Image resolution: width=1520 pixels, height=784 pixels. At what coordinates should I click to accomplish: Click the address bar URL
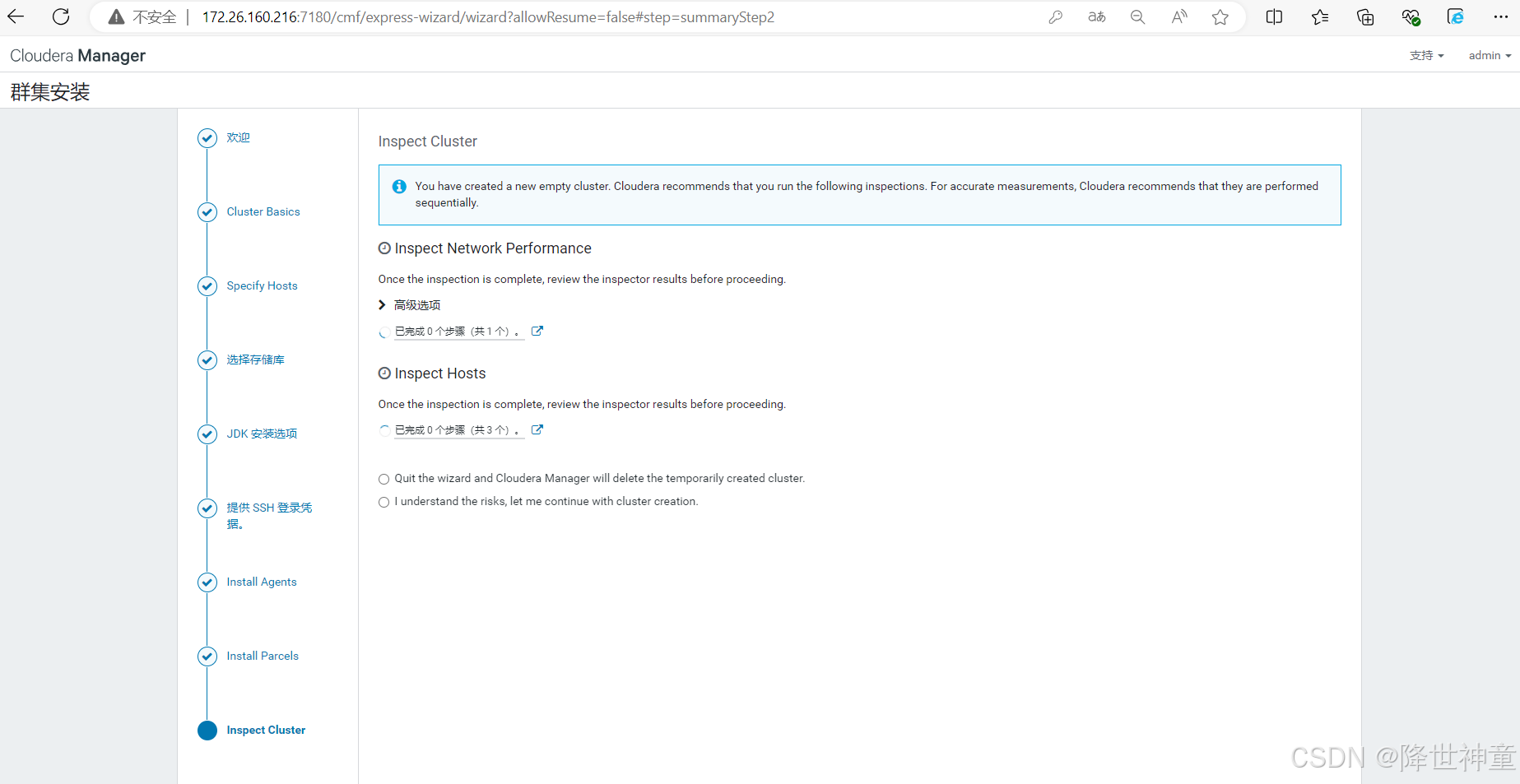[488, 17]
